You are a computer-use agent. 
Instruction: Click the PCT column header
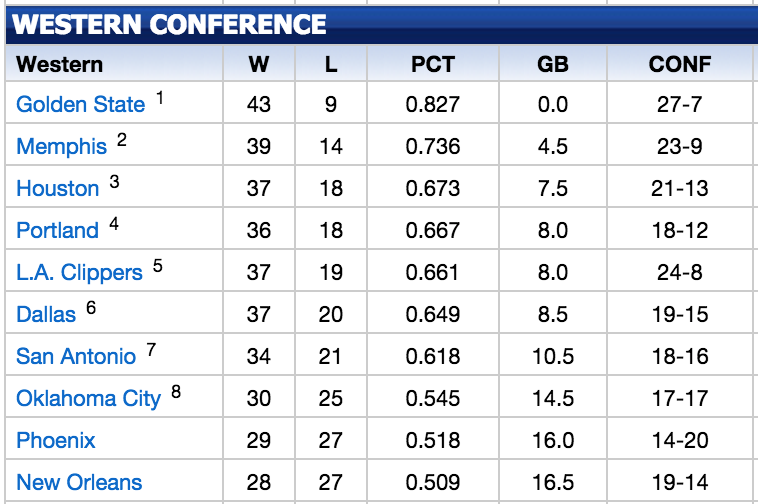point(433,65)
